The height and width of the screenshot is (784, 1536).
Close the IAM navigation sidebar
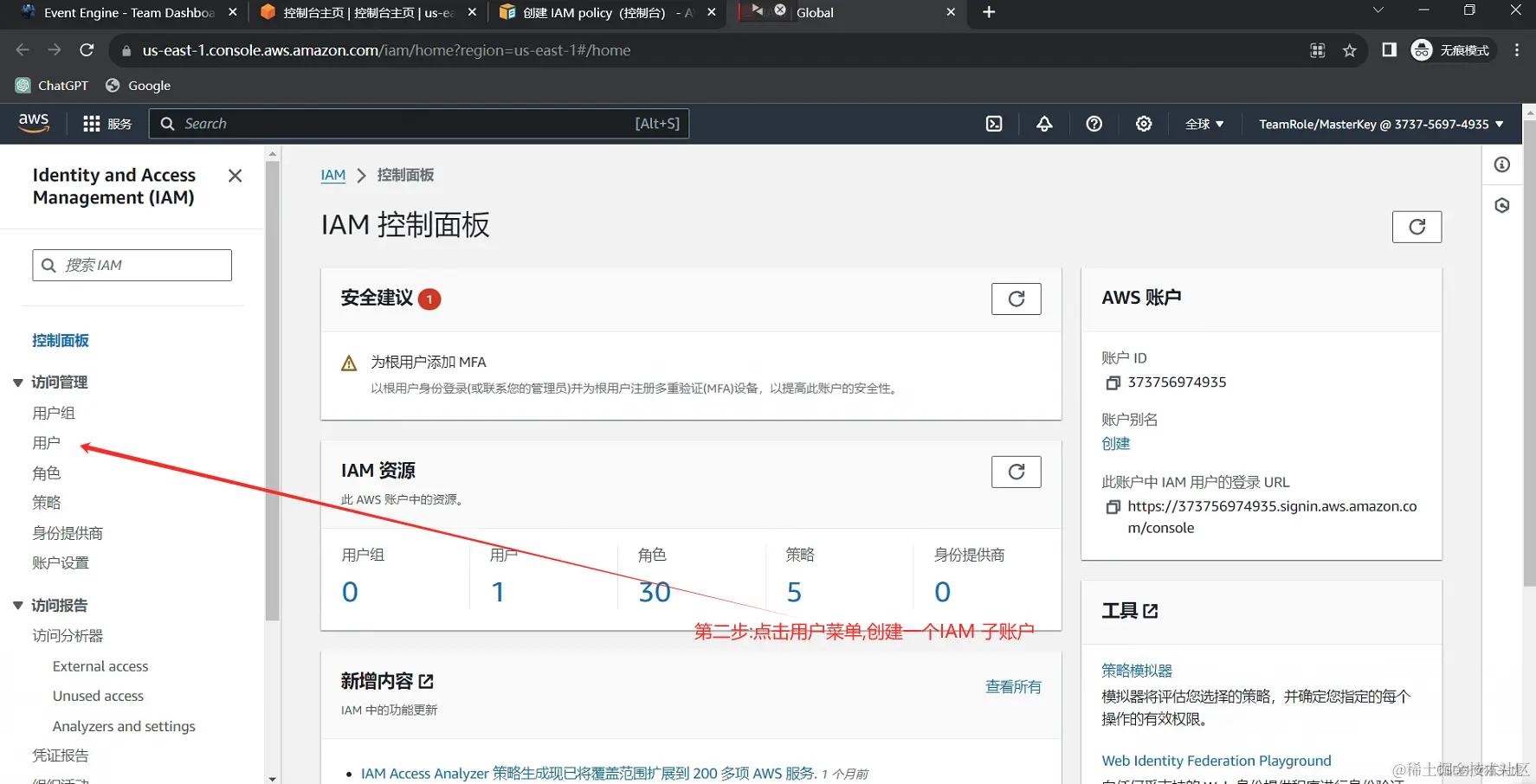pyautogui.click(x=235, y=176)
